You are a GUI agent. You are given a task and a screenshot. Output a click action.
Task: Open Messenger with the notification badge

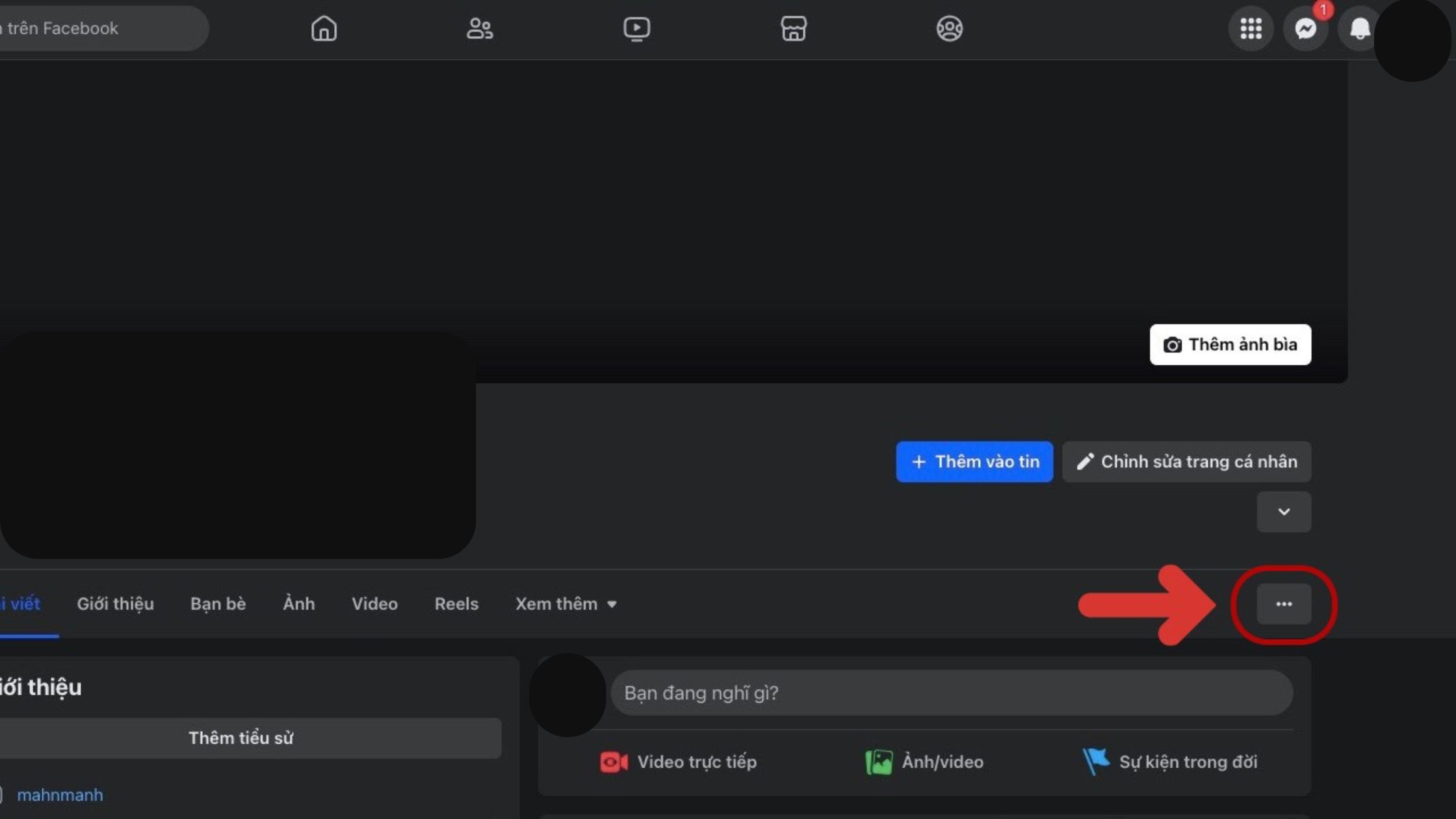click(1305, 29)
